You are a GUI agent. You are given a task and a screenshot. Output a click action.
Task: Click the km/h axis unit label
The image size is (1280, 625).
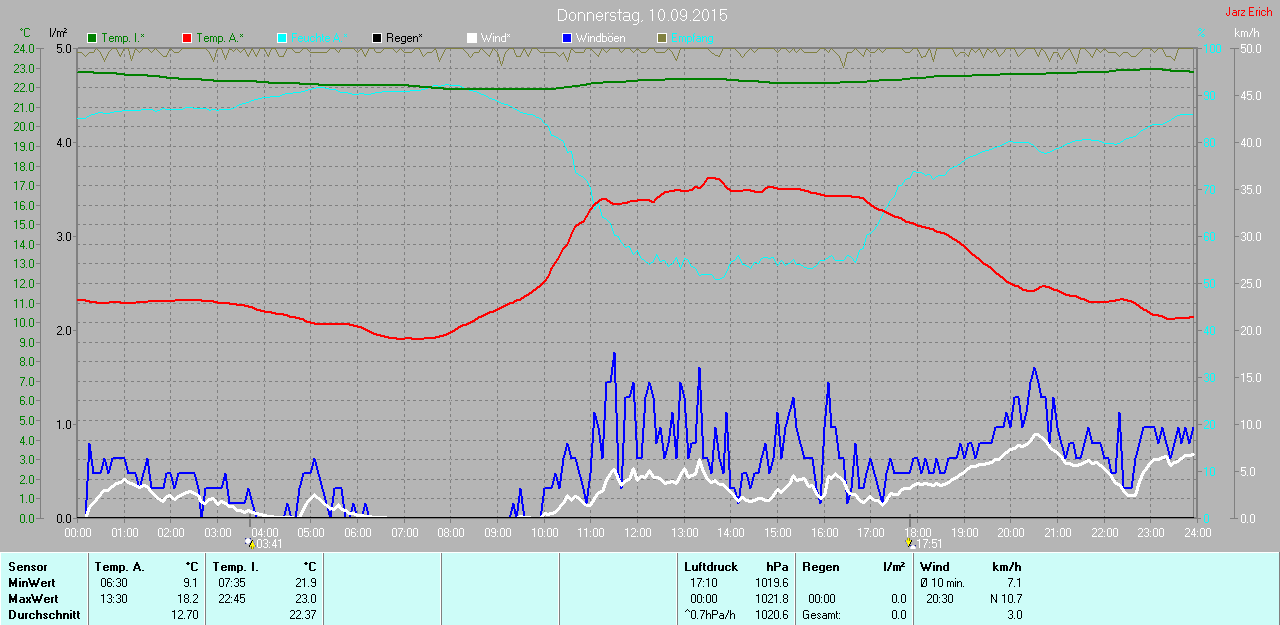[1246, 33]
